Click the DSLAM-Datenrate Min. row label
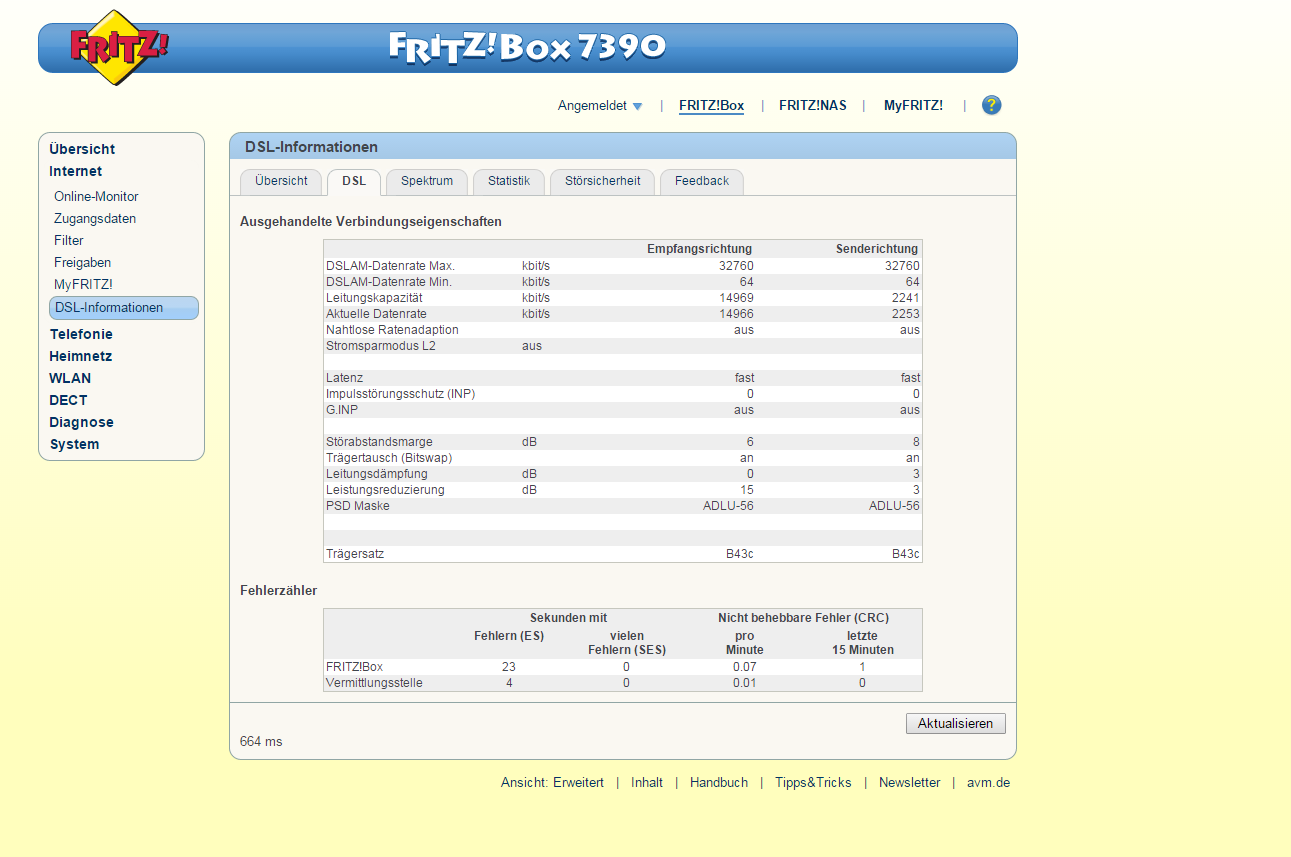 pos(389,282)
